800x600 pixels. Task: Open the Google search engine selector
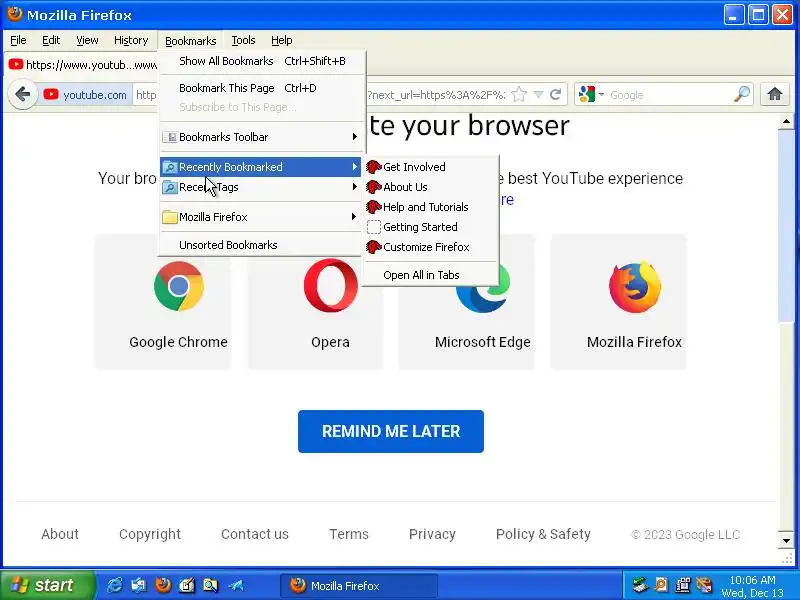pos(591,94)
